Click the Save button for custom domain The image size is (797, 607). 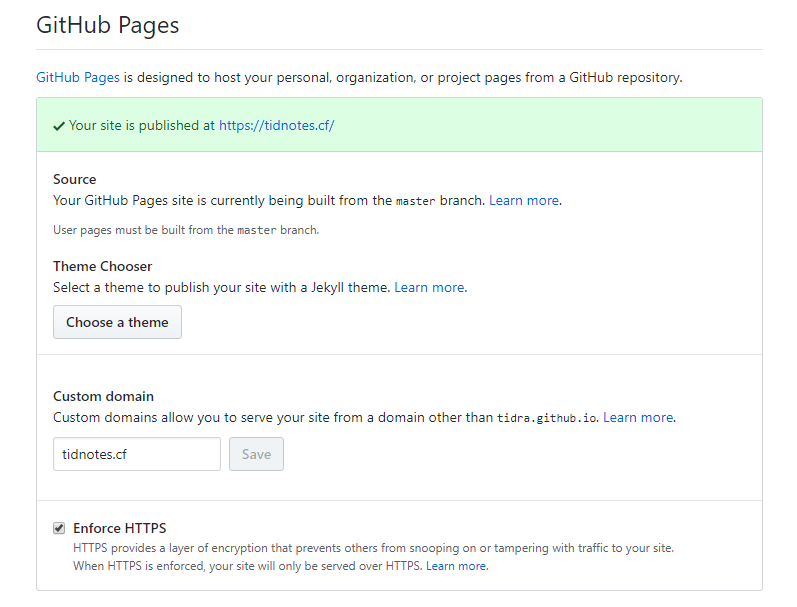[256, 454]
